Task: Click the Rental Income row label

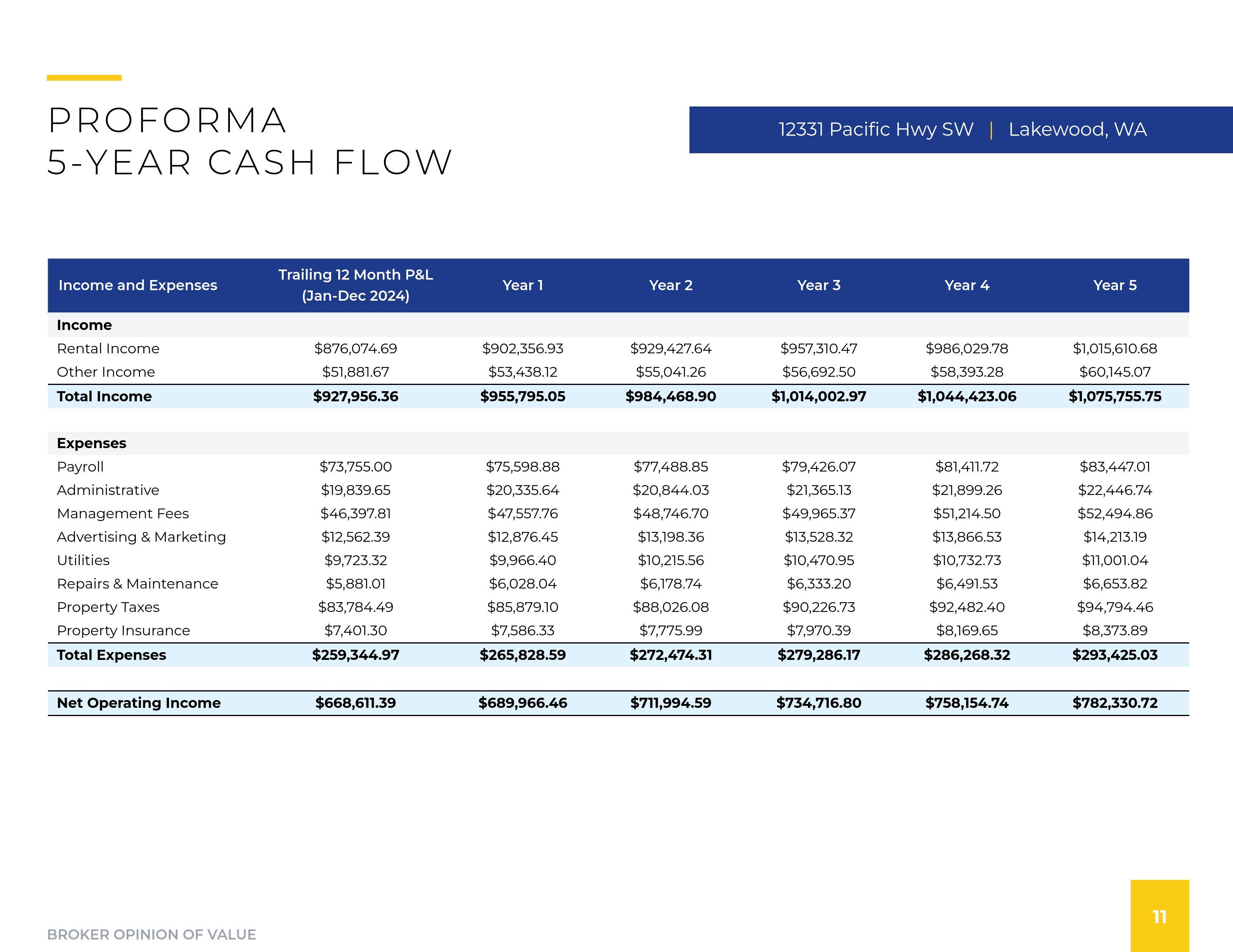Action: (x=108, y=349)
